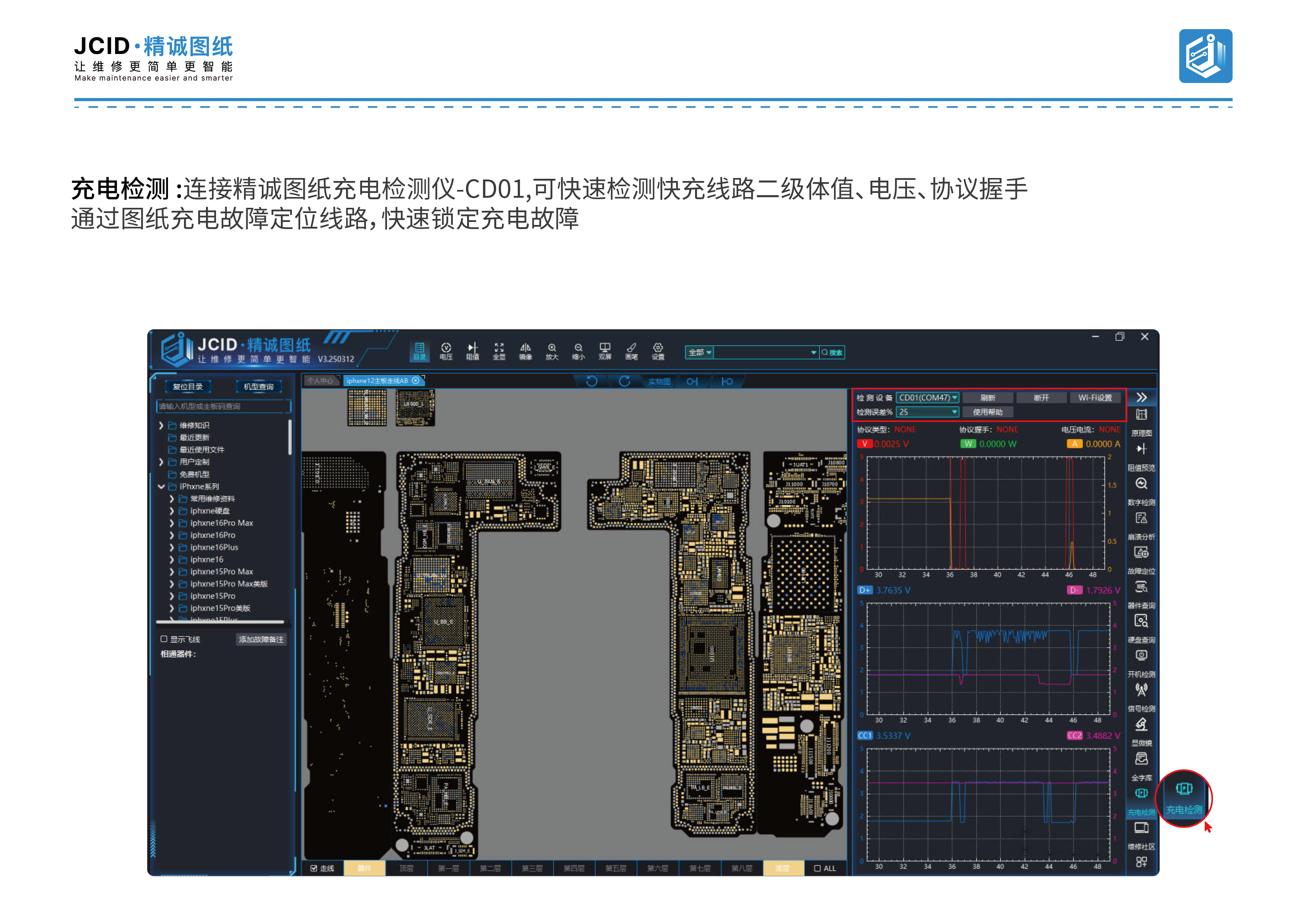This screenshot has width=1307, height=924.
Task: Enable the 显示飞线 checkbox
Action: [164, 639]
